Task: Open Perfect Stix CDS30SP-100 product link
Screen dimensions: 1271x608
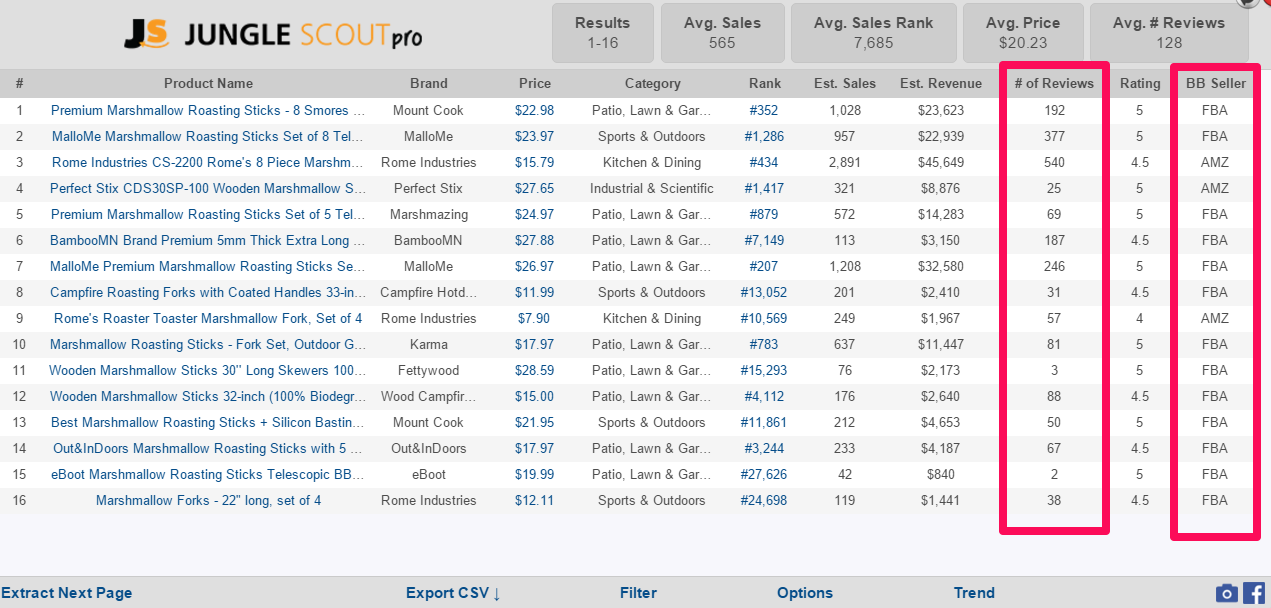Action: point(208,188)
